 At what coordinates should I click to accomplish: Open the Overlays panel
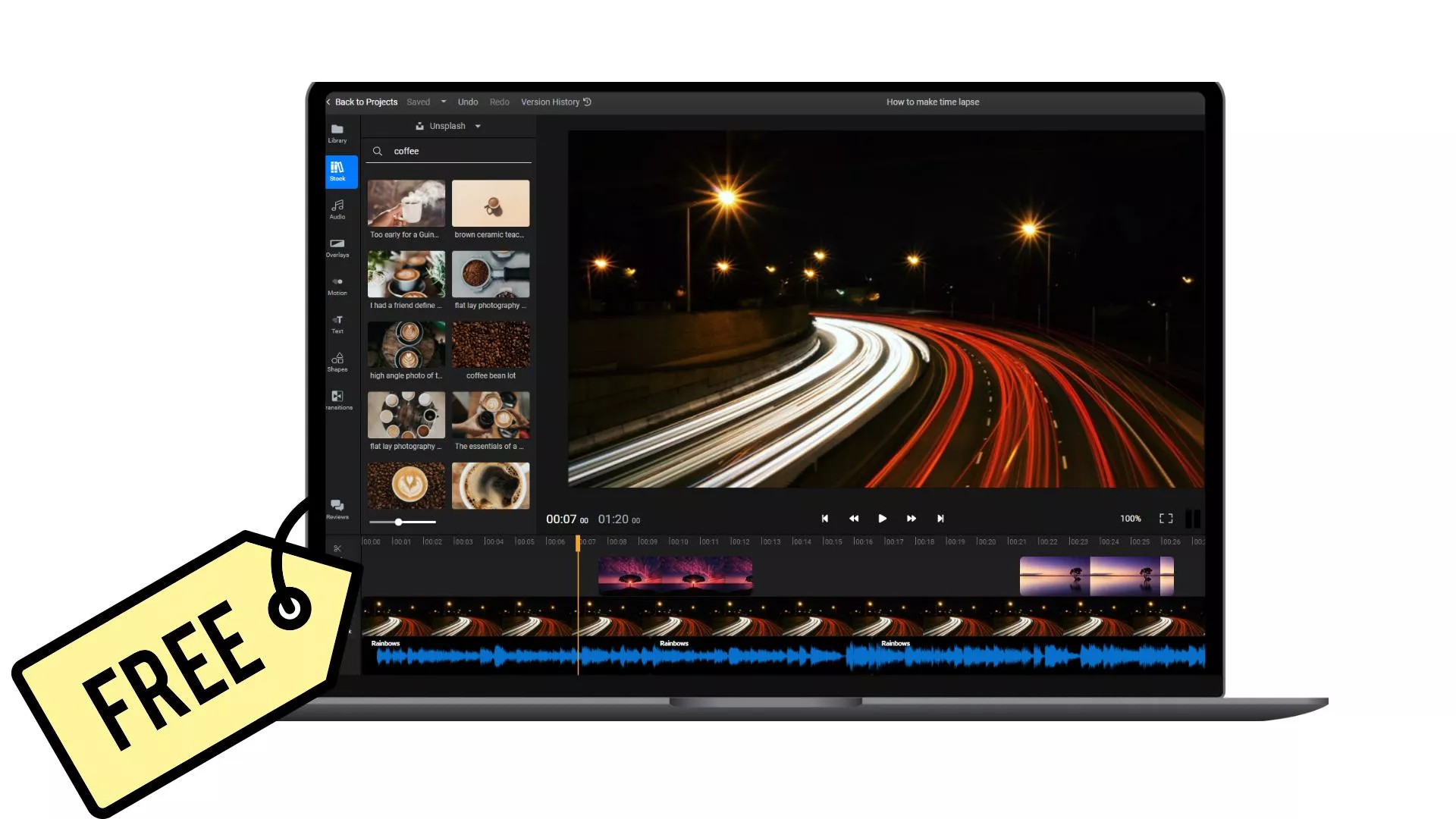click(x=337, y=247)
